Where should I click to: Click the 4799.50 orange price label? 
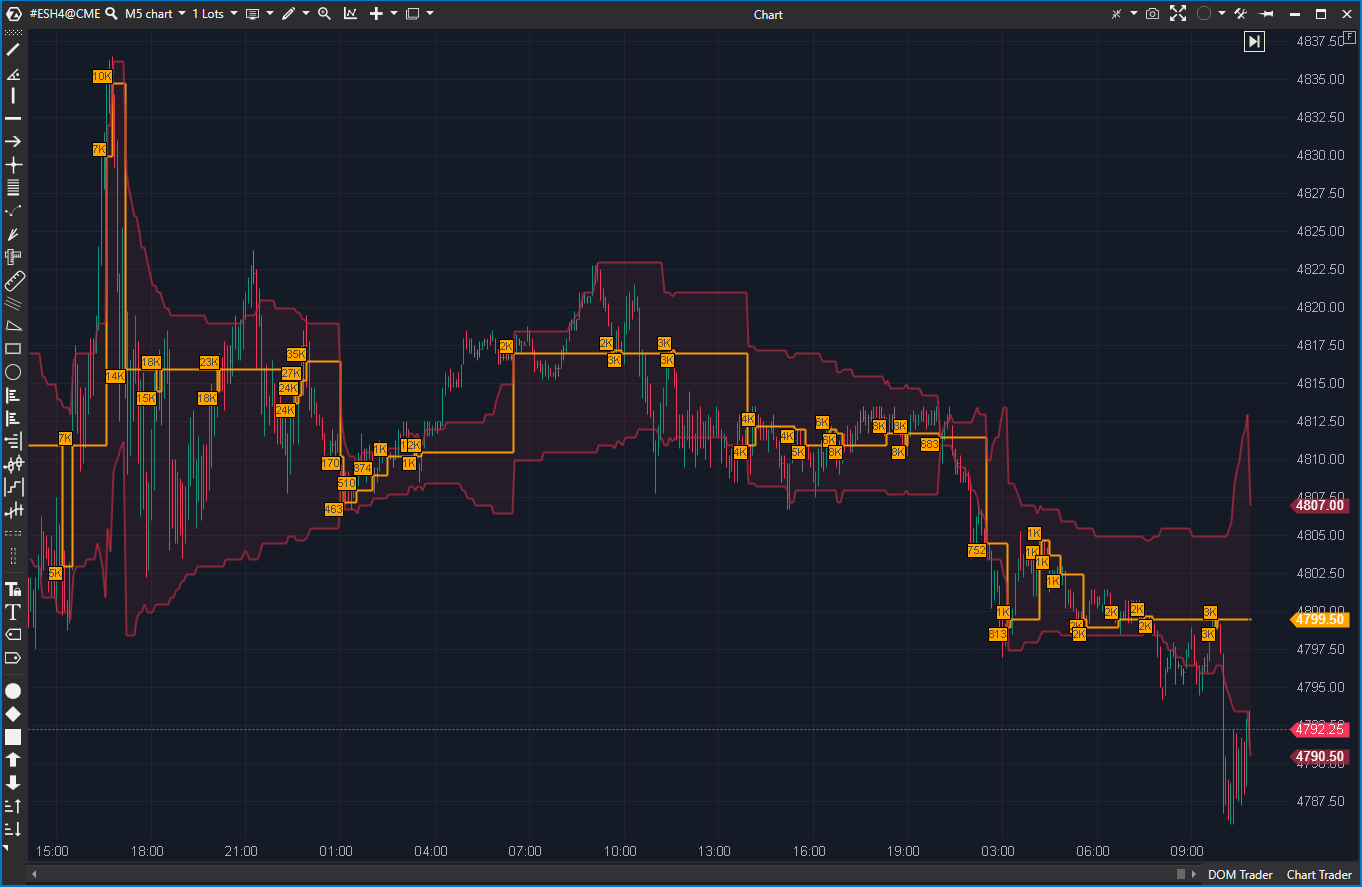[1320, 619]
